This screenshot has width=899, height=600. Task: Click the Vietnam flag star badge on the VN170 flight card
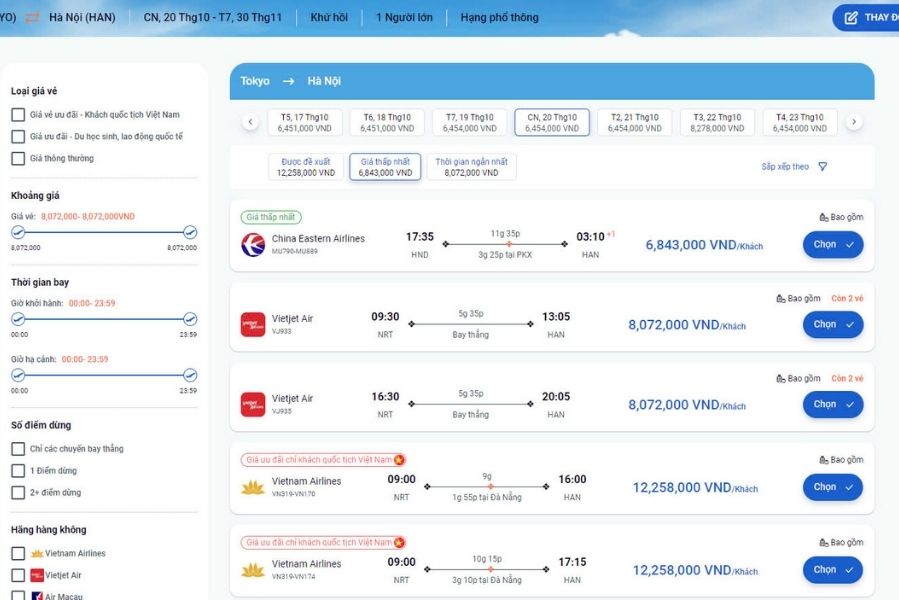tap(399, 460)
